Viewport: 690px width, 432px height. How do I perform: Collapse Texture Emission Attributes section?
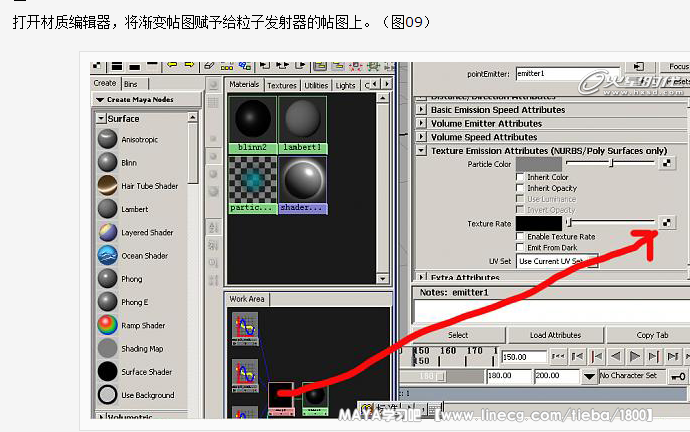click(x=421, y=150)
